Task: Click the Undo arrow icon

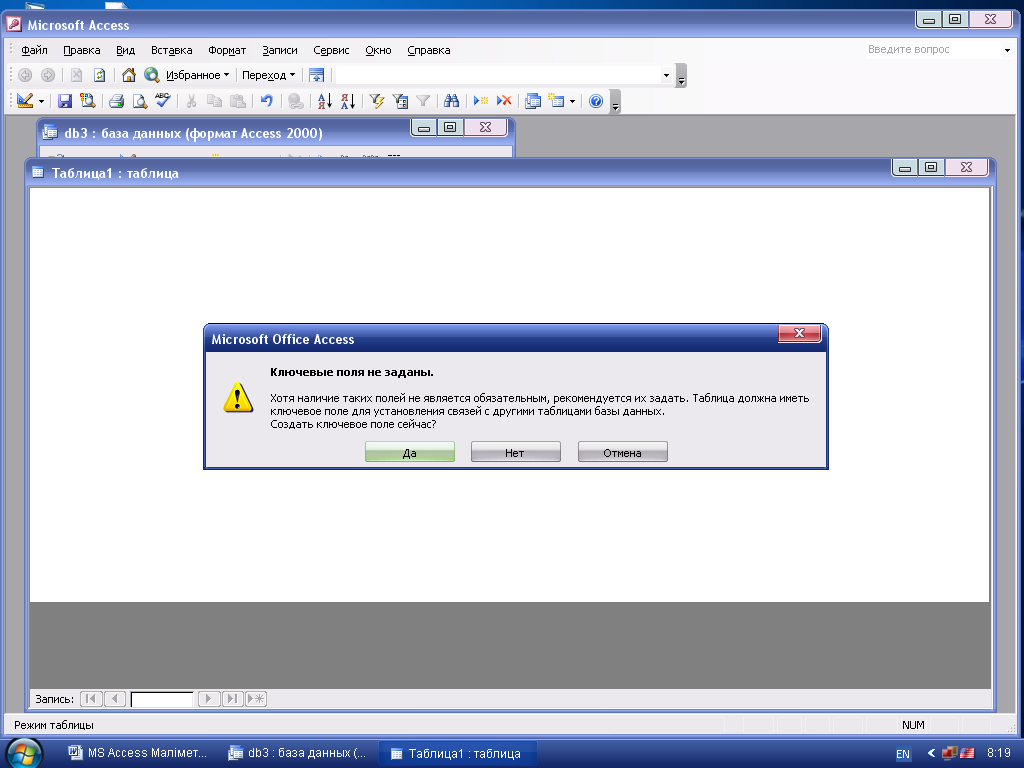Action: pyautogui.click(x=266, y=101)
